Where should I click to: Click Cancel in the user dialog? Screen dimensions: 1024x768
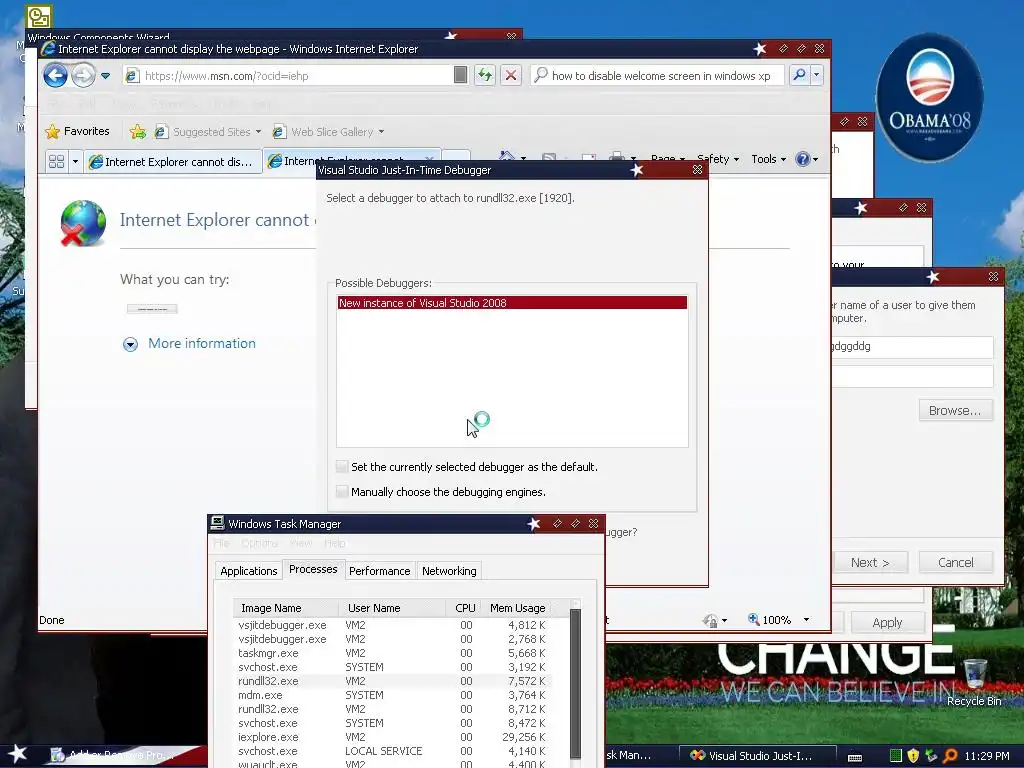955,562
